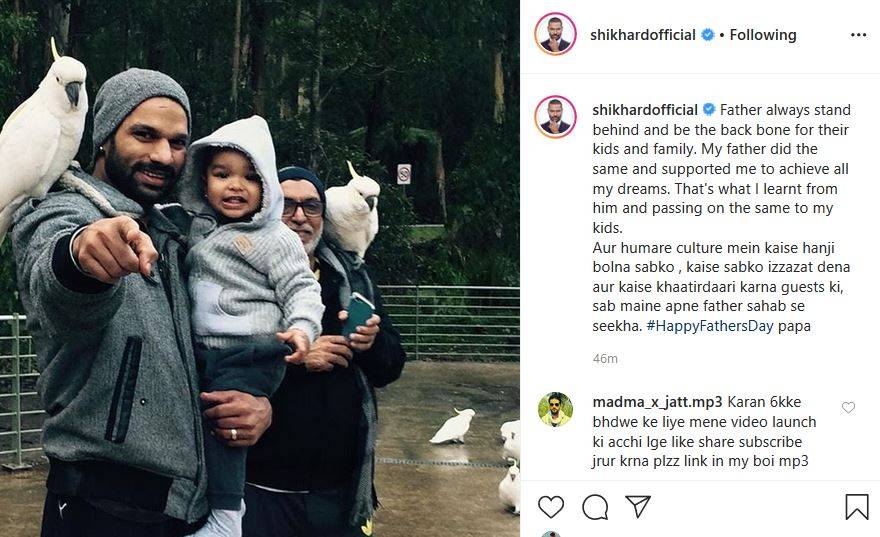Open the comment speech bubble icon
Viewport: 880px width, 537px height.
tap(595, 507)
